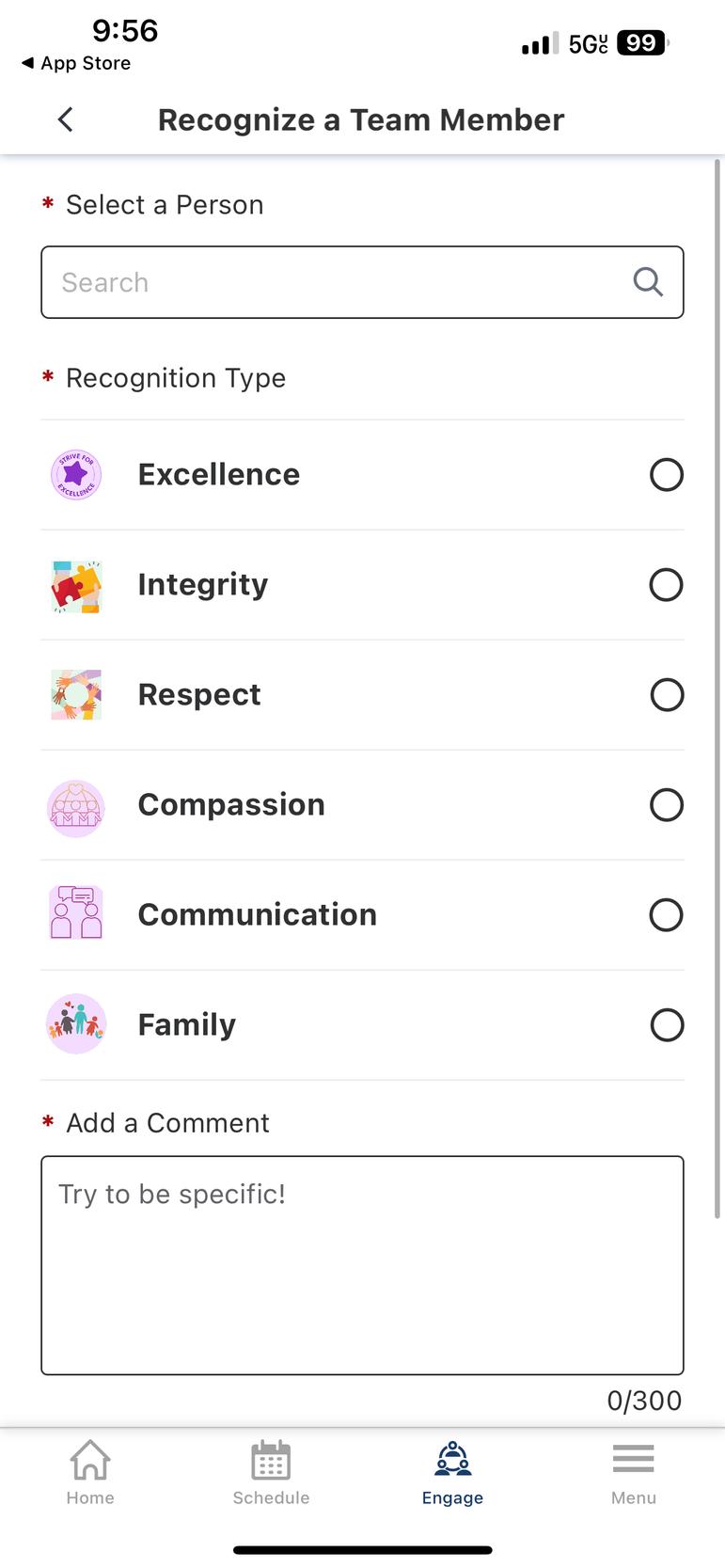This screenshot has height=1568, width=725.
Task: Tap the Family icon
Action: point(76,1023)
